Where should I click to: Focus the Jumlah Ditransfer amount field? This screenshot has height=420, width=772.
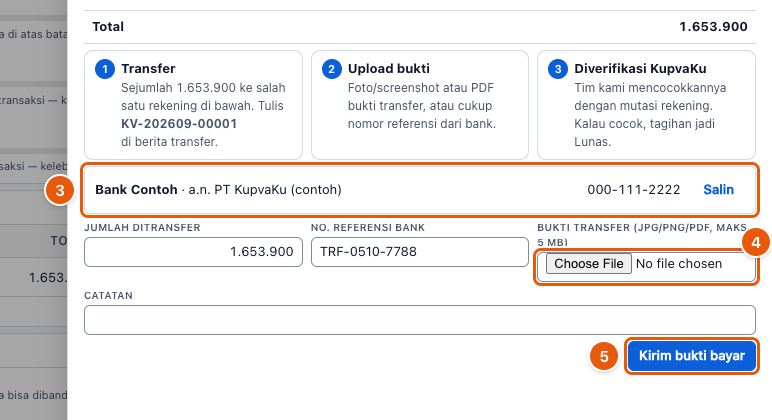tap(193, 252)
